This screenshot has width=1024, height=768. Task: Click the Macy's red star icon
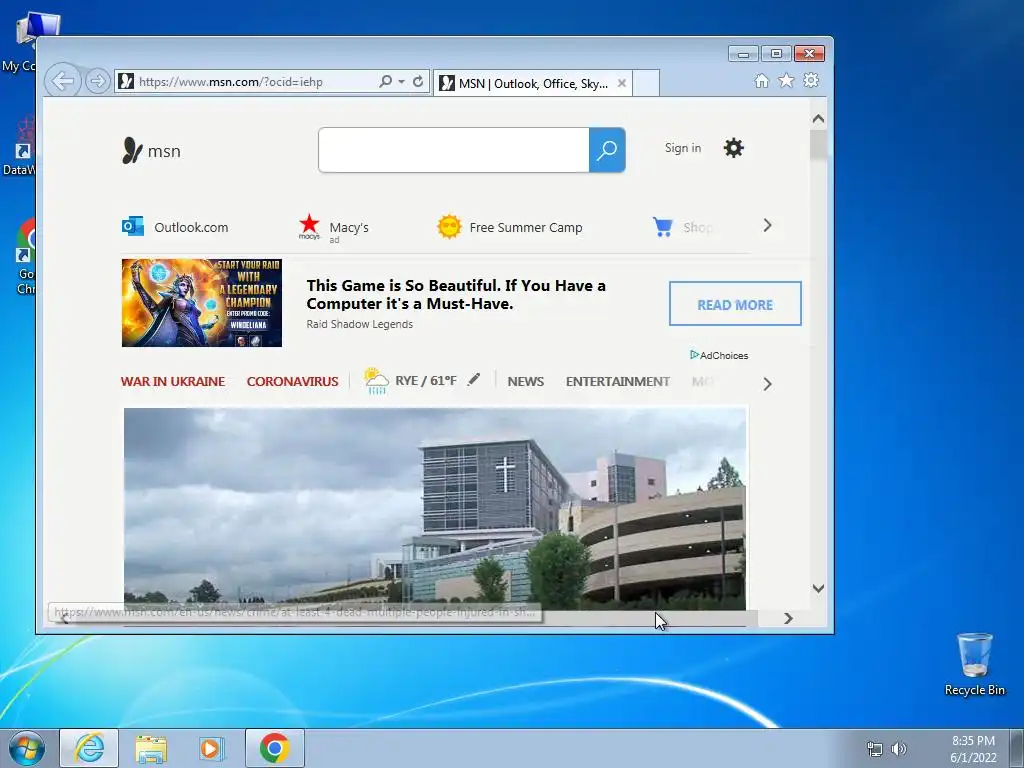point(310,226)
